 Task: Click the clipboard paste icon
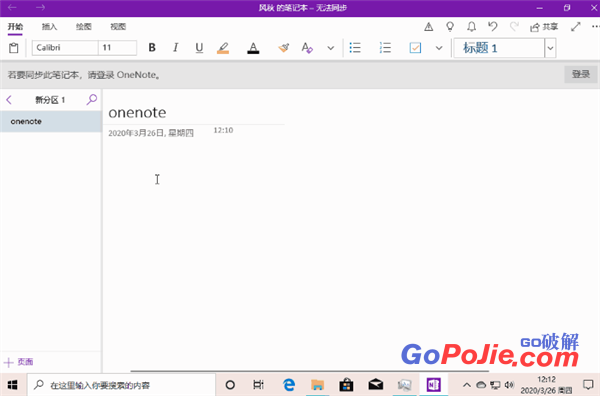(14, 48)
